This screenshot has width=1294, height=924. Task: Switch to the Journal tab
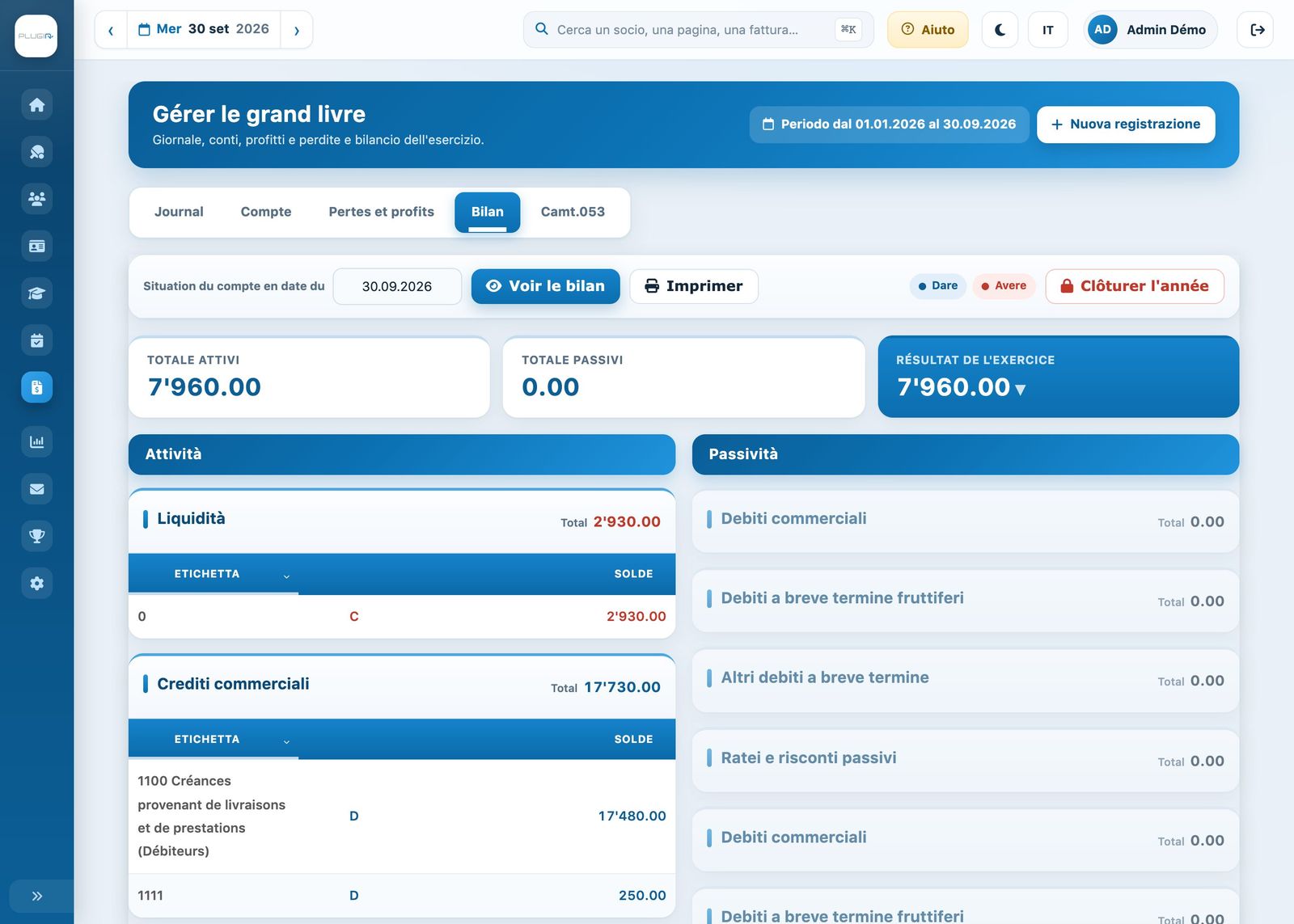179,212
